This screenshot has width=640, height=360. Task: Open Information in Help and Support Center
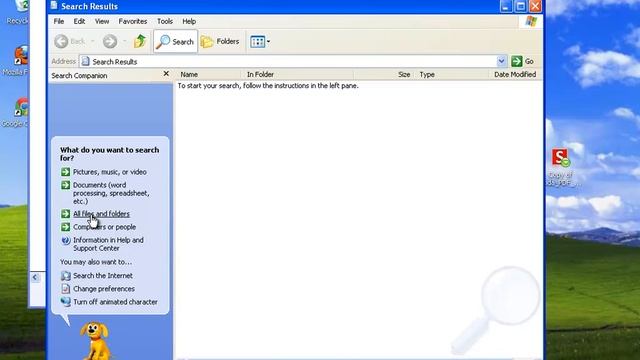pyautogui.click(x=108, y=244)
